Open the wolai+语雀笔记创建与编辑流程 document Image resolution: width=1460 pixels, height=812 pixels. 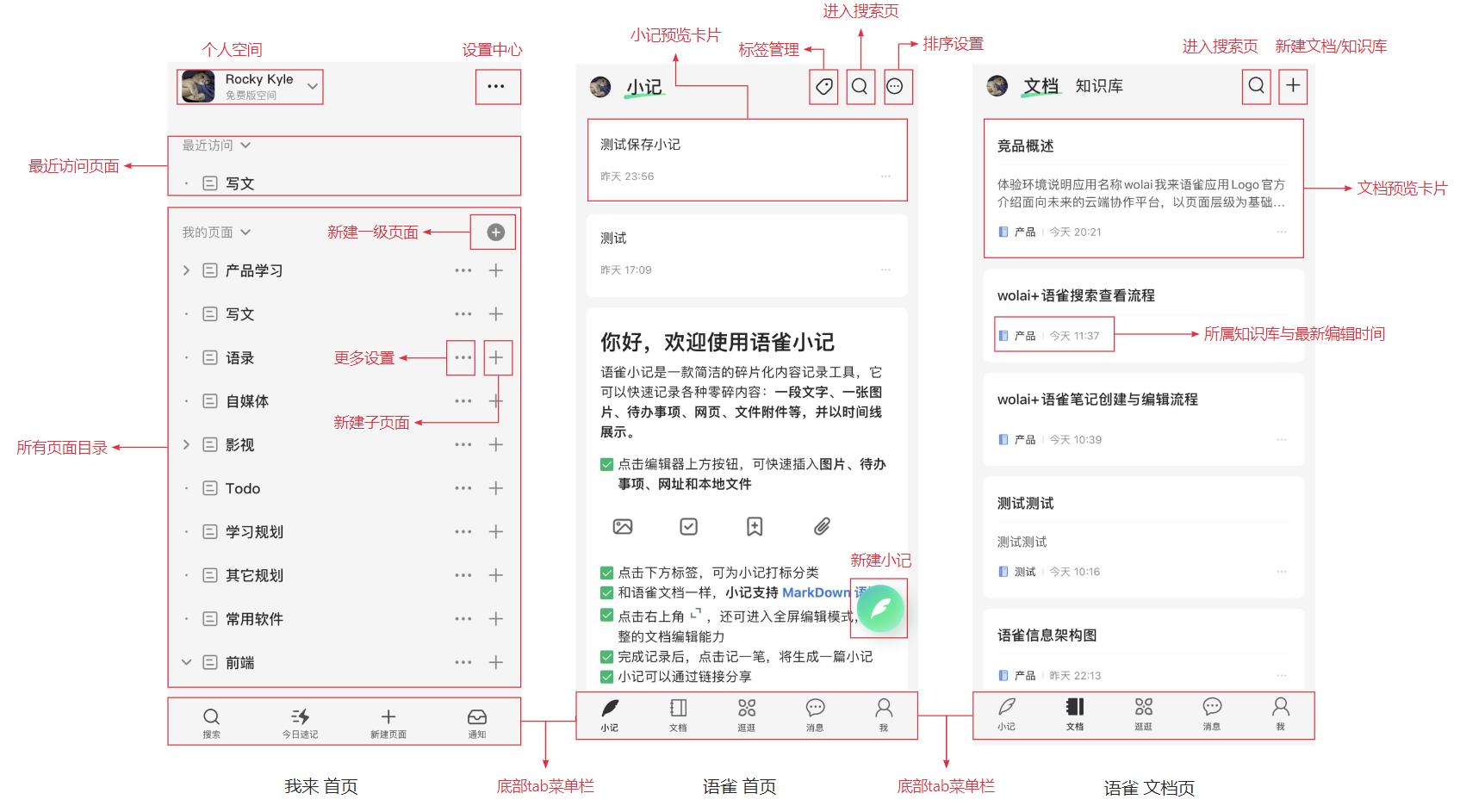(x=1144, y=420)
